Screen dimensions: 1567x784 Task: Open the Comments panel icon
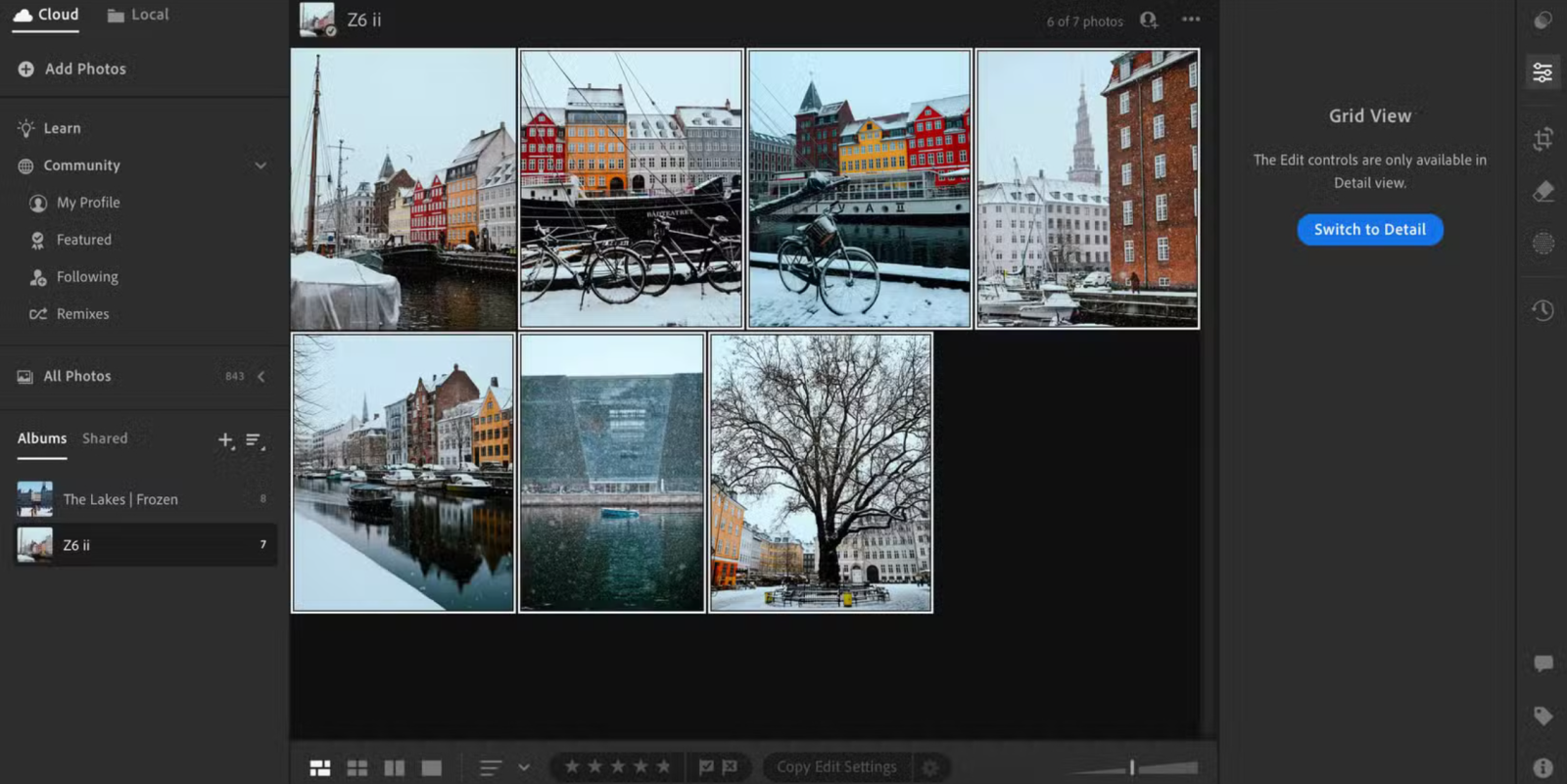click(x=1543, y=664)
